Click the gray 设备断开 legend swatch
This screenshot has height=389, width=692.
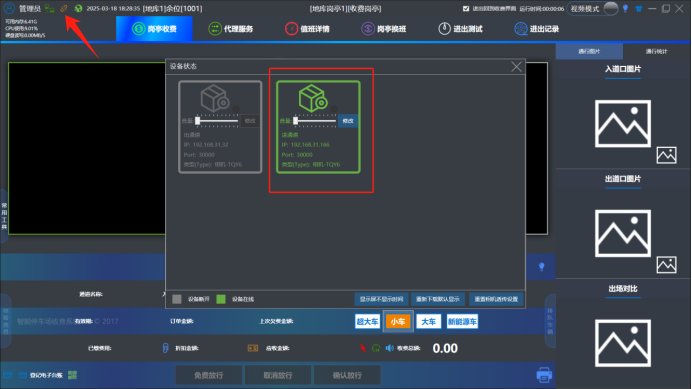177,299
